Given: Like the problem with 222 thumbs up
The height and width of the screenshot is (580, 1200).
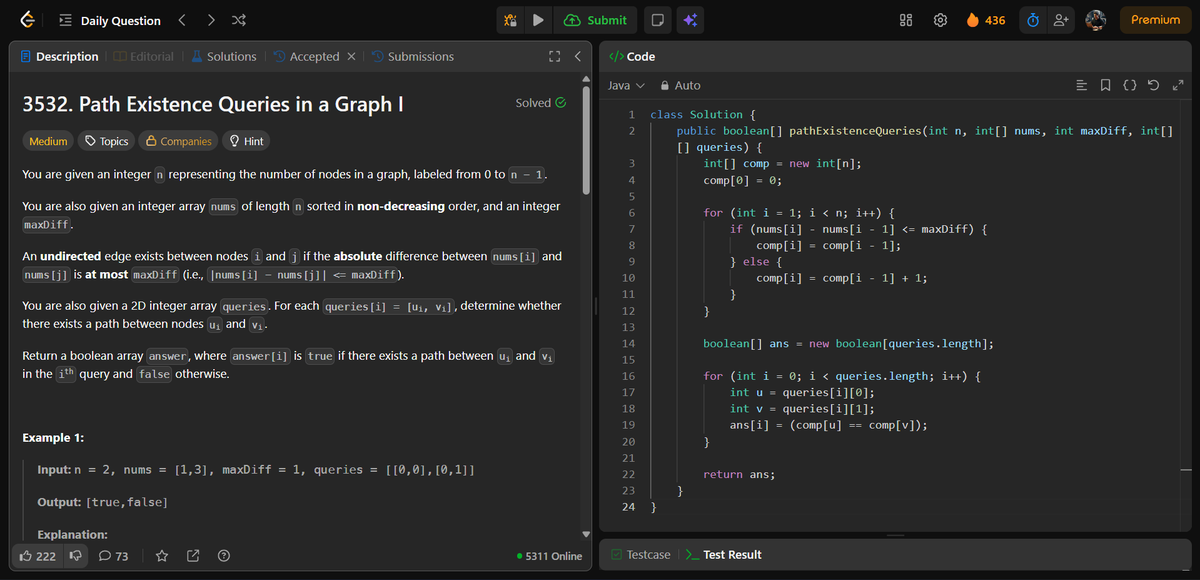Looking at the screenshot, I should pyautogui.click(x=39, y=556).
